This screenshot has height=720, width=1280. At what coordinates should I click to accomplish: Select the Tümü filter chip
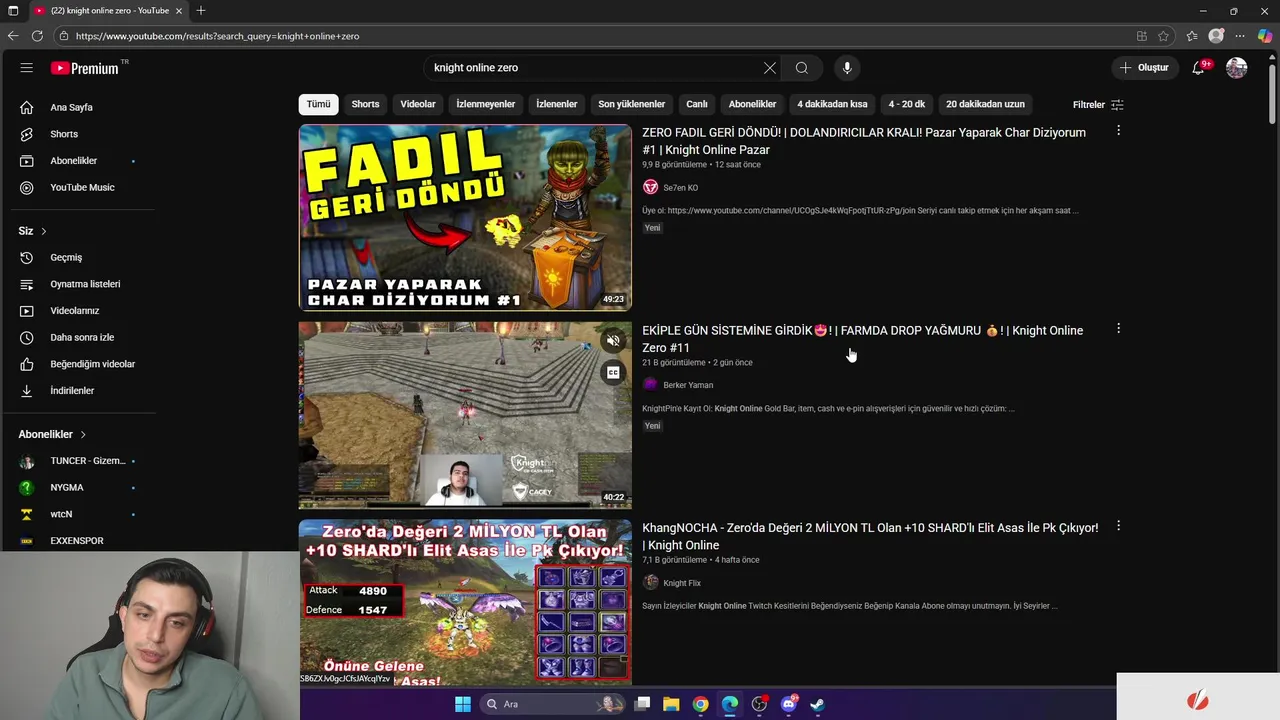click(318, 104)
